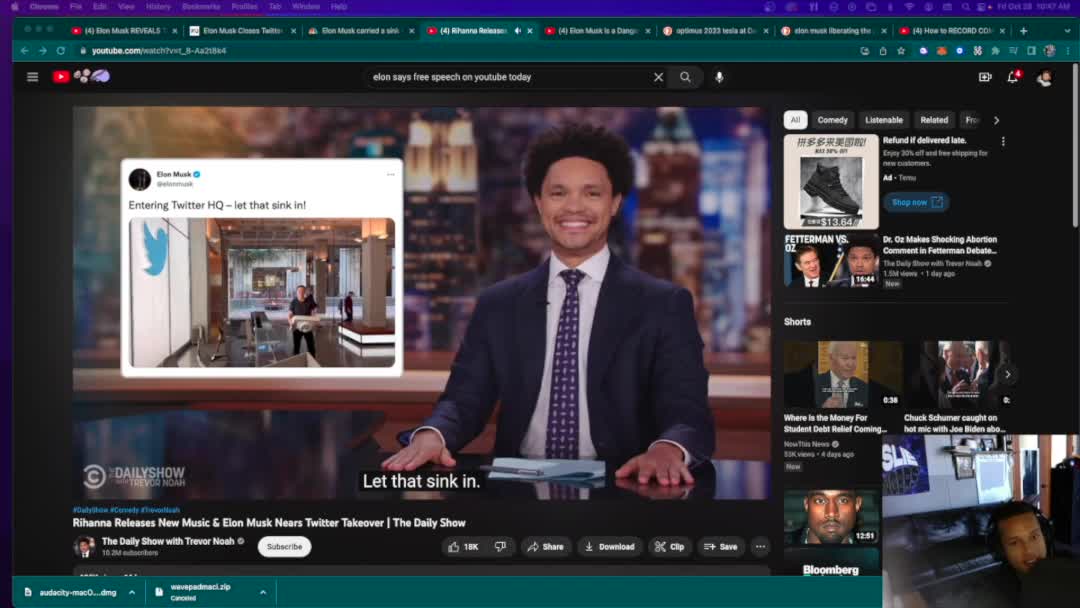This screenshot has height=608, width=1080.
Task: Open Student Debt Relief short thumbnail
Action: pyautogui.click(x=842, y=375)
